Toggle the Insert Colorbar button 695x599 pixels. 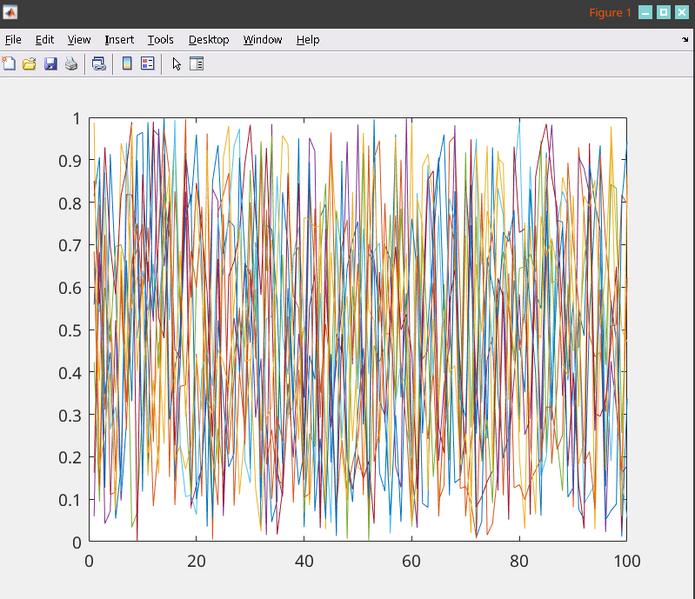pyautogui.click(x=127, y=64)
